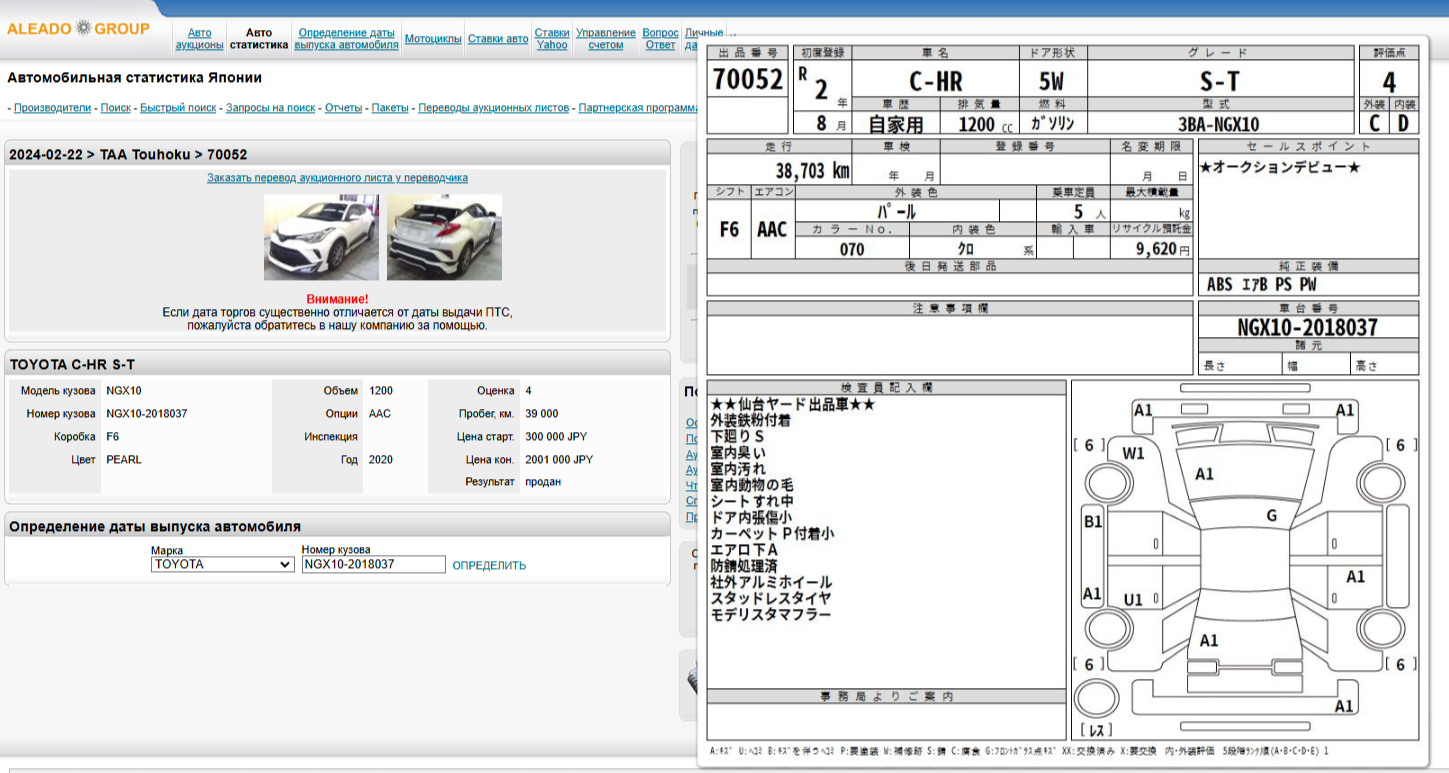Viewport: 1449px width, 773px height.
Task: Click model code 3BA-NGX10 on sheet
Action: (x=1219, y=124)
